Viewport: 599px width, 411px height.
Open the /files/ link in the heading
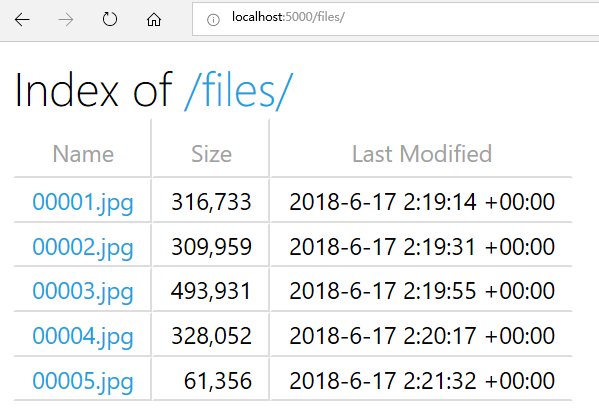click(239, 91)
